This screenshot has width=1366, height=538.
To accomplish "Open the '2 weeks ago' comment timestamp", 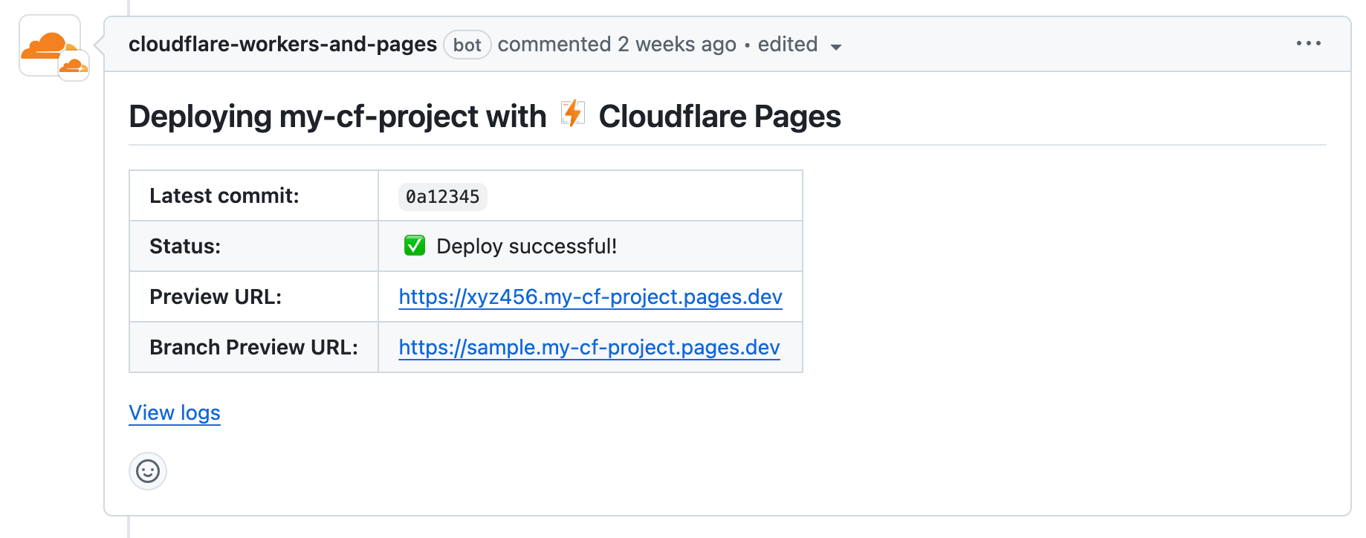I will [x=677, y=44].
